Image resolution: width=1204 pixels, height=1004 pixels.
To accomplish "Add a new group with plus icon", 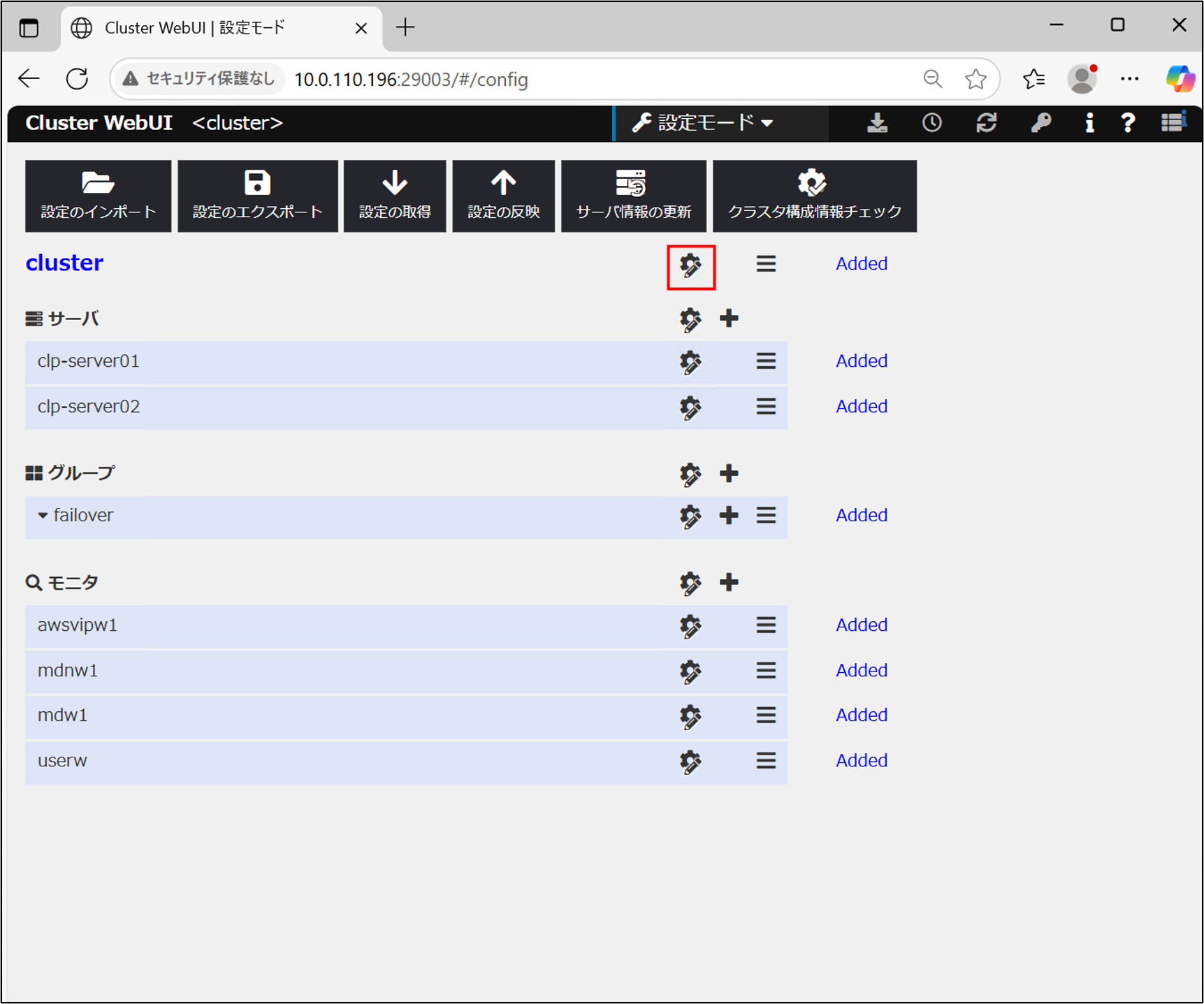I will pos(729,474).
